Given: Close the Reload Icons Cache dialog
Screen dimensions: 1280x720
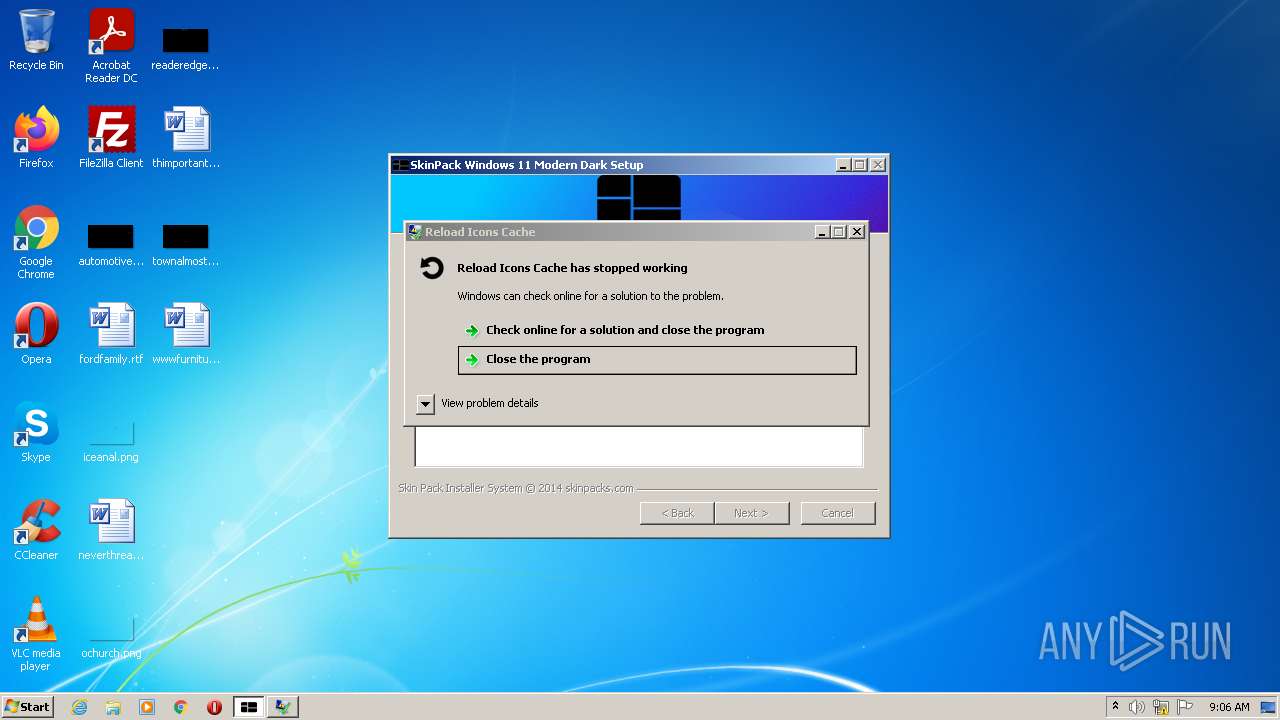Looking at the screenshot, I should (857, 232).
